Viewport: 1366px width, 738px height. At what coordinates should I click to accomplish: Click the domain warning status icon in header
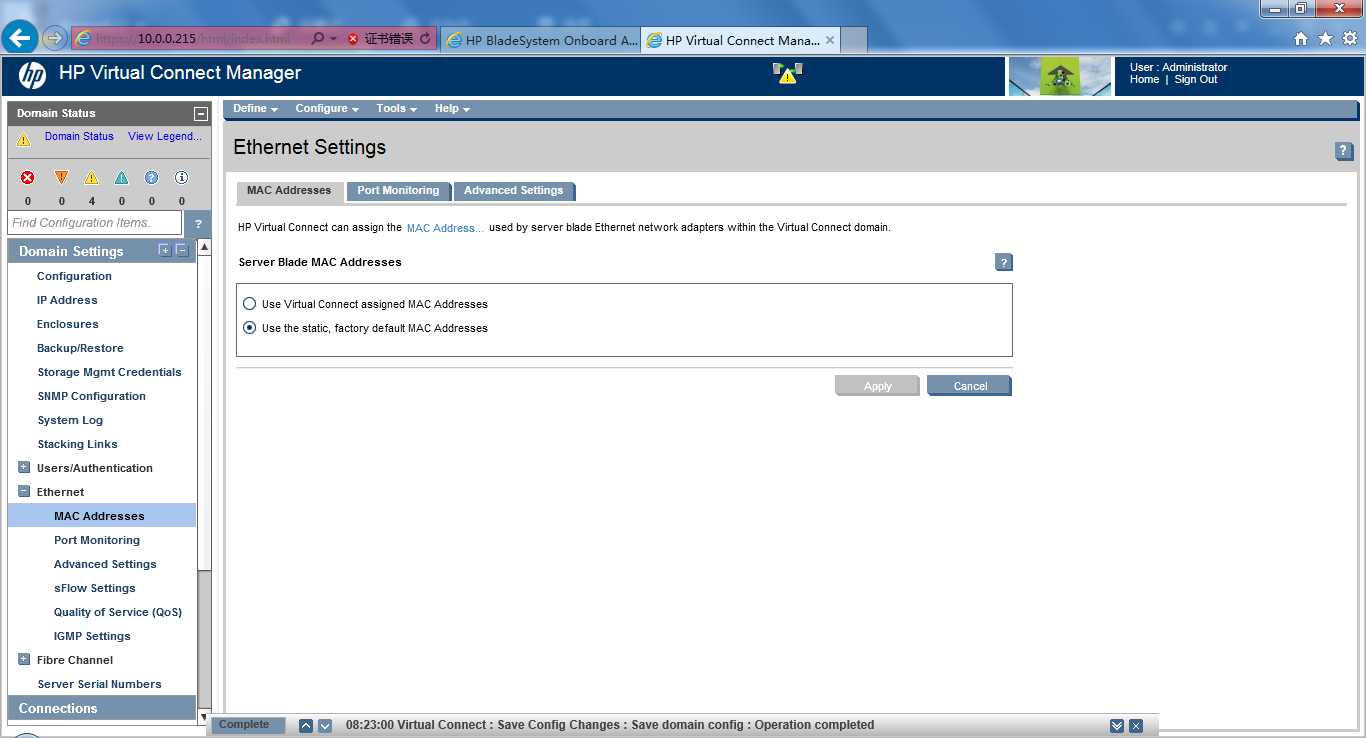[788, 73]
